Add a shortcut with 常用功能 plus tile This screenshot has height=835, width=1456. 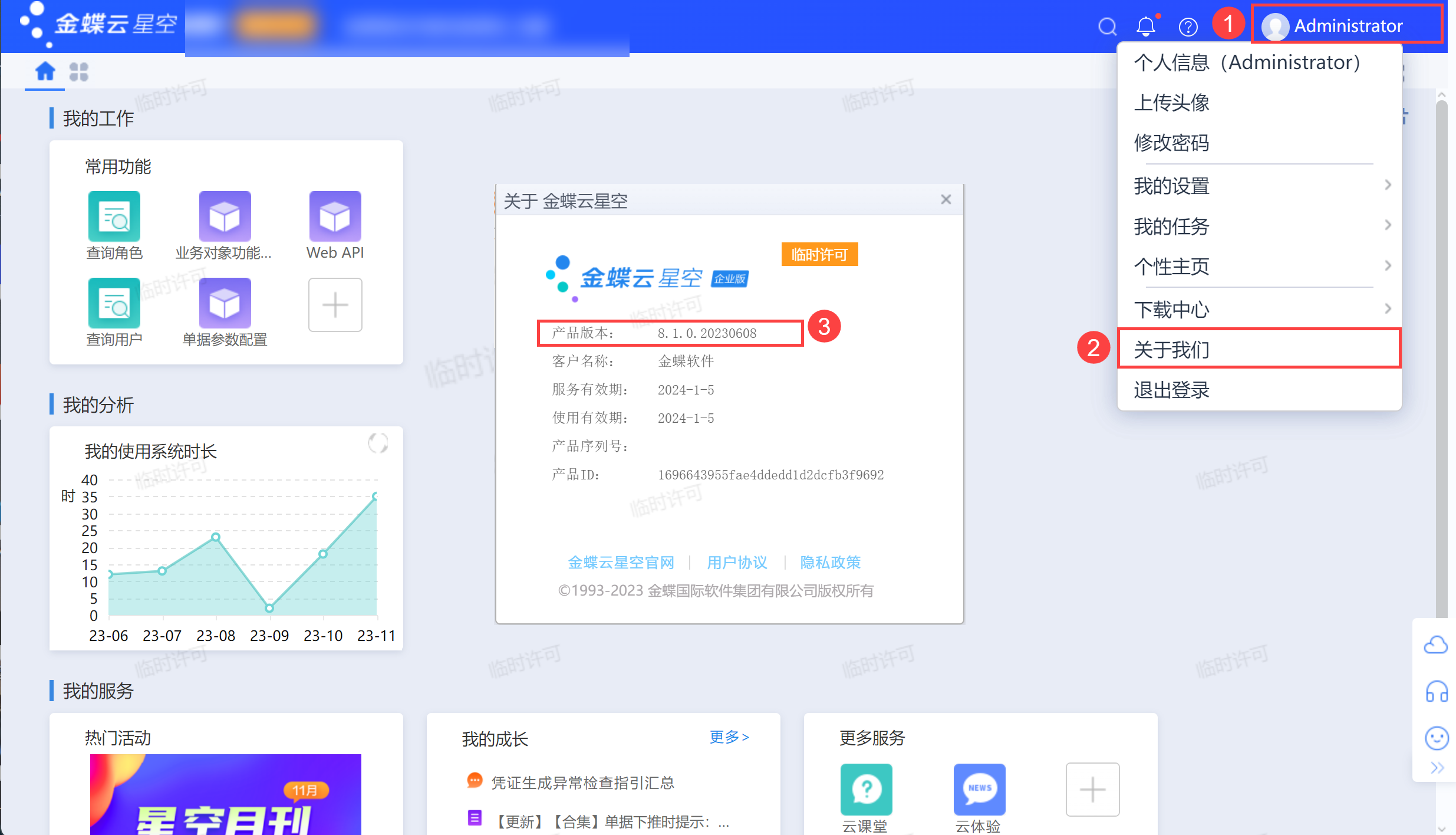pos(335,305)
